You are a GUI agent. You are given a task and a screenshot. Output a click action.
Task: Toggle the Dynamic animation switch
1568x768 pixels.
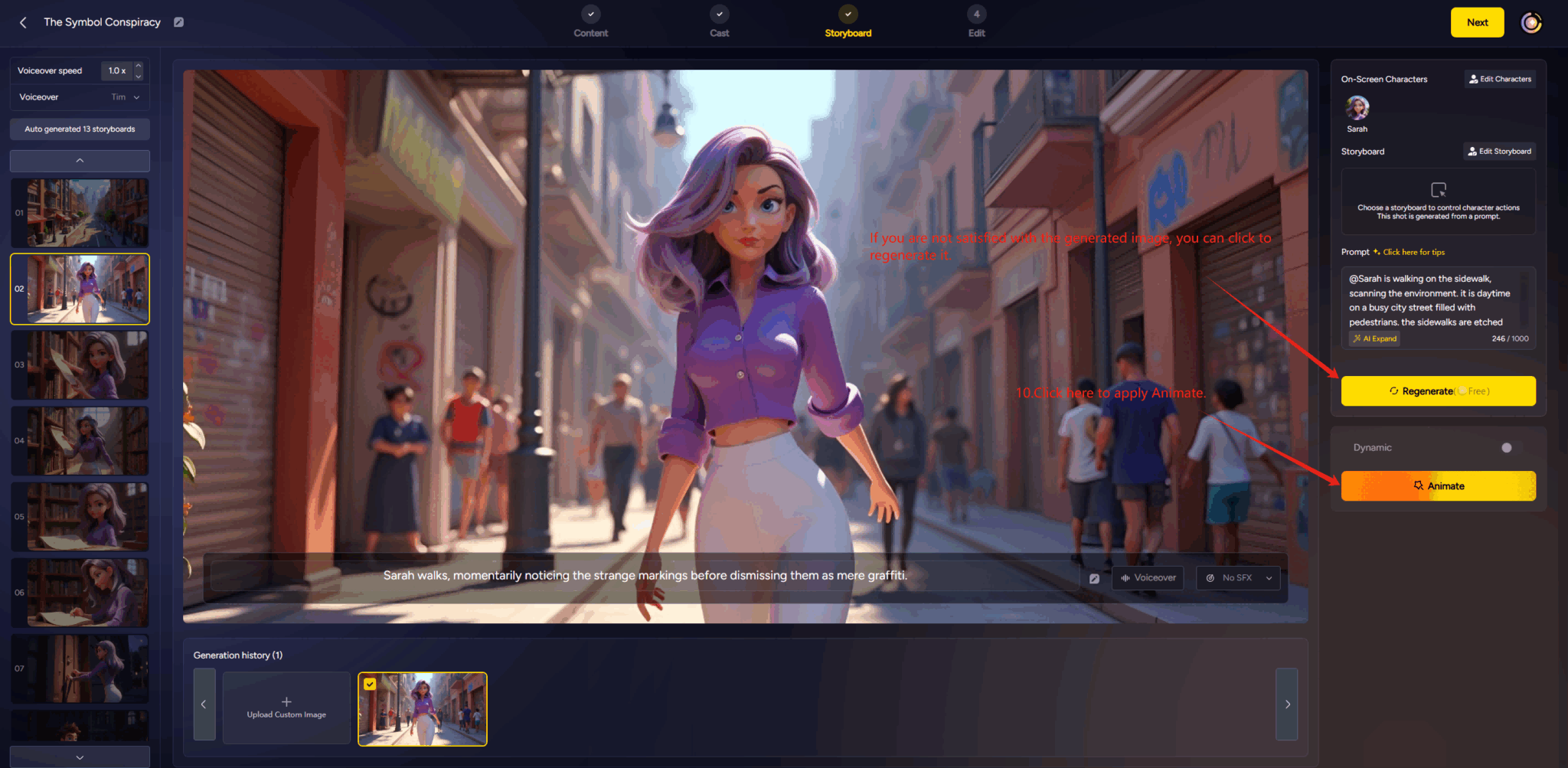(x=1505, y=447)
